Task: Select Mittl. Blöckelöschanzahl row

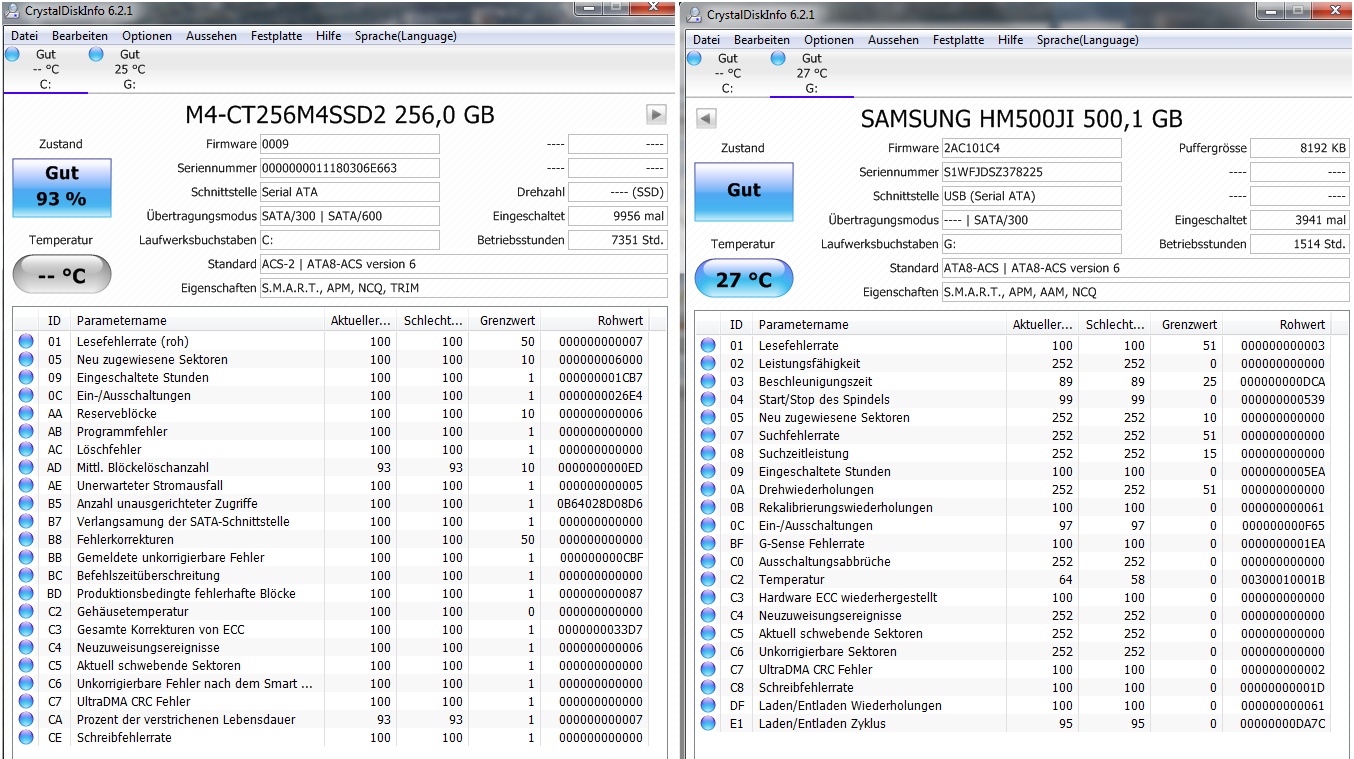Action: pyautogui.click(x=331, y=468)
